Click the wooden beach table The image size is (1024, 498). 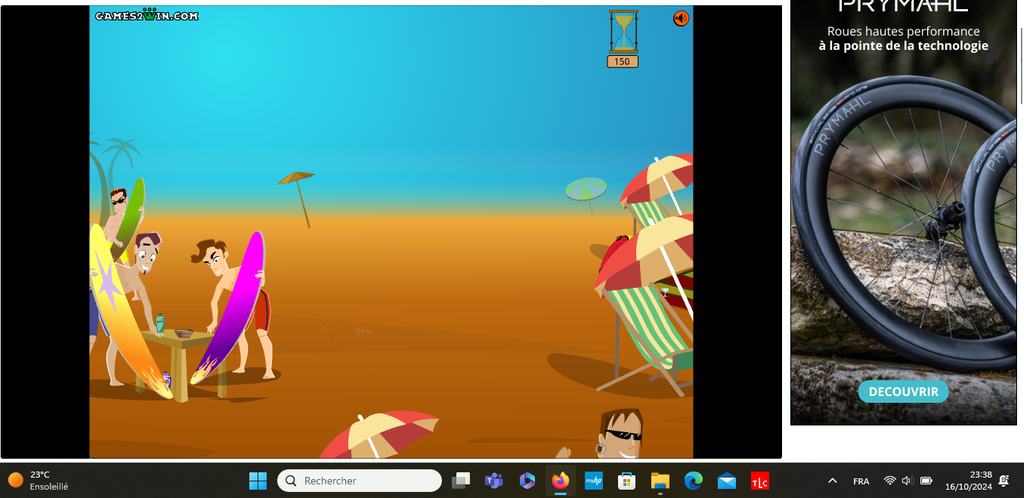[x=180, y=362]
